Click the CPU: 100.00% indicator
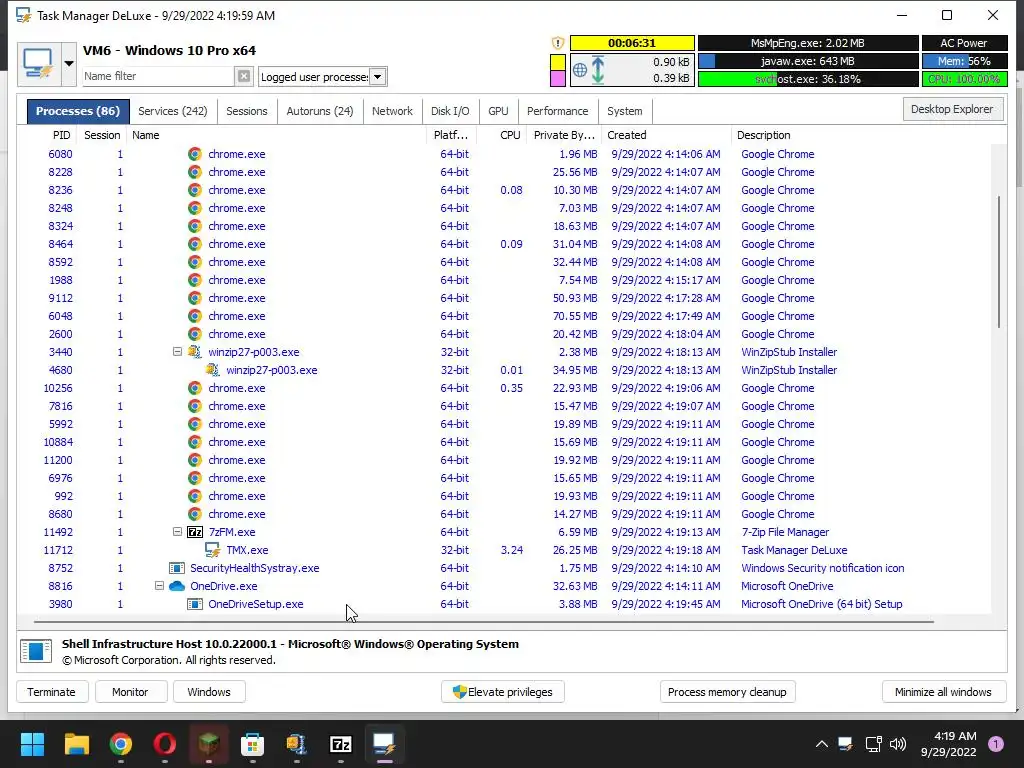Image resolution: width=1024 pixels, height=768 pixels. pos(964,79)
